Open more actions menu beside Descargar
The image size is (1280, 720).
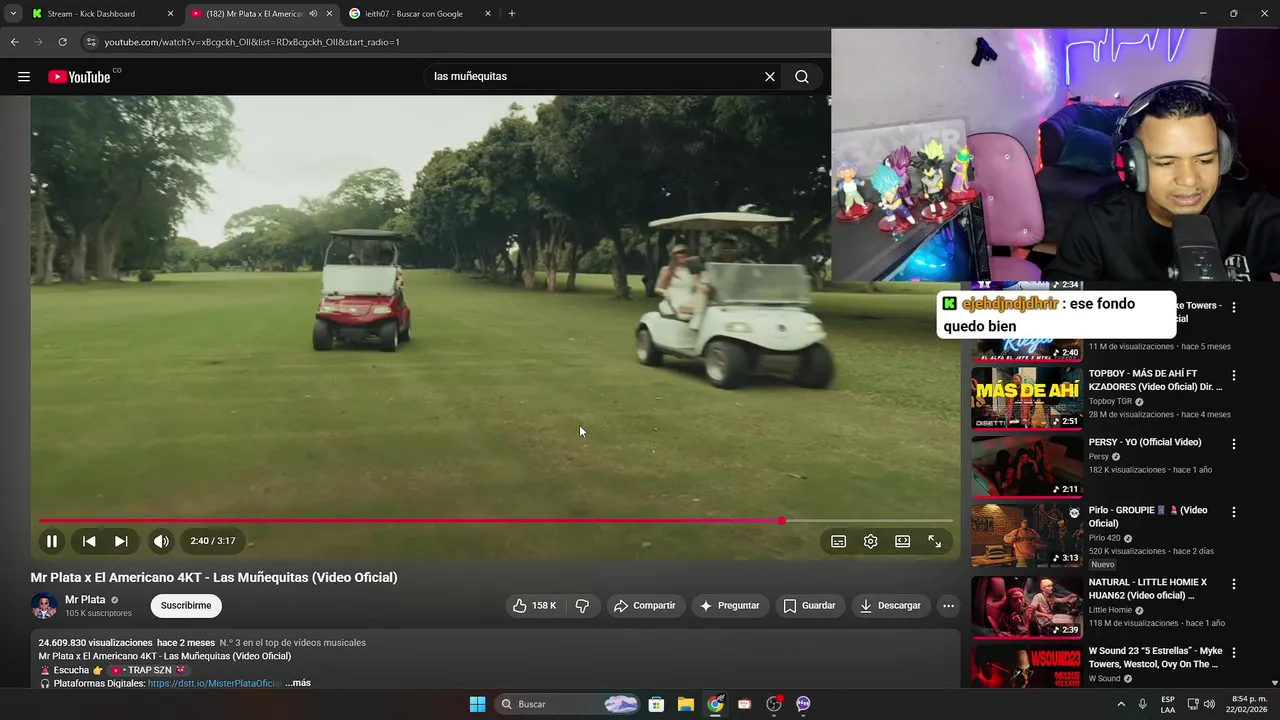pos(948,606)
